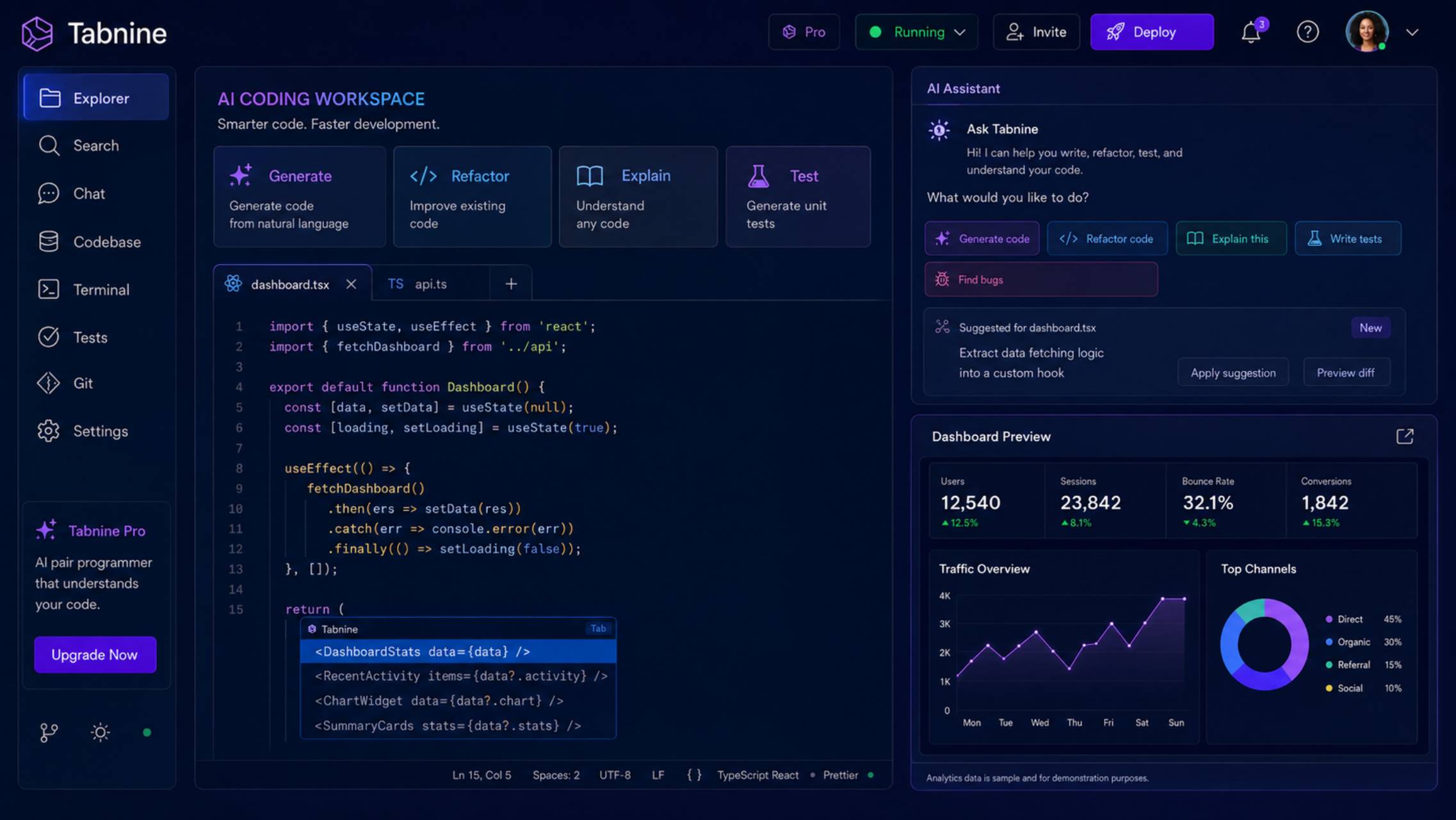Change the Spaces: 2 indentation setting

coord(556,775)
